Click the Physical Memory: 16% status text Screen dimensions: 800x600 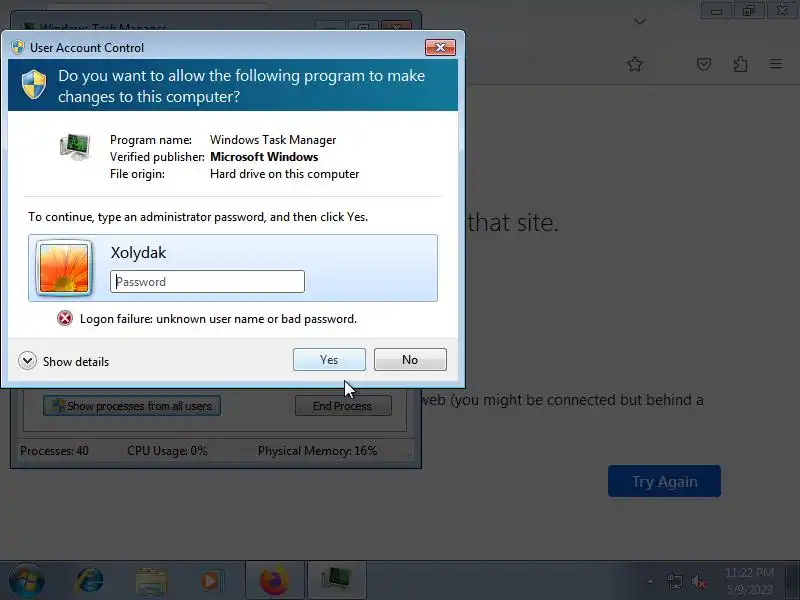[x=317, y=451]
